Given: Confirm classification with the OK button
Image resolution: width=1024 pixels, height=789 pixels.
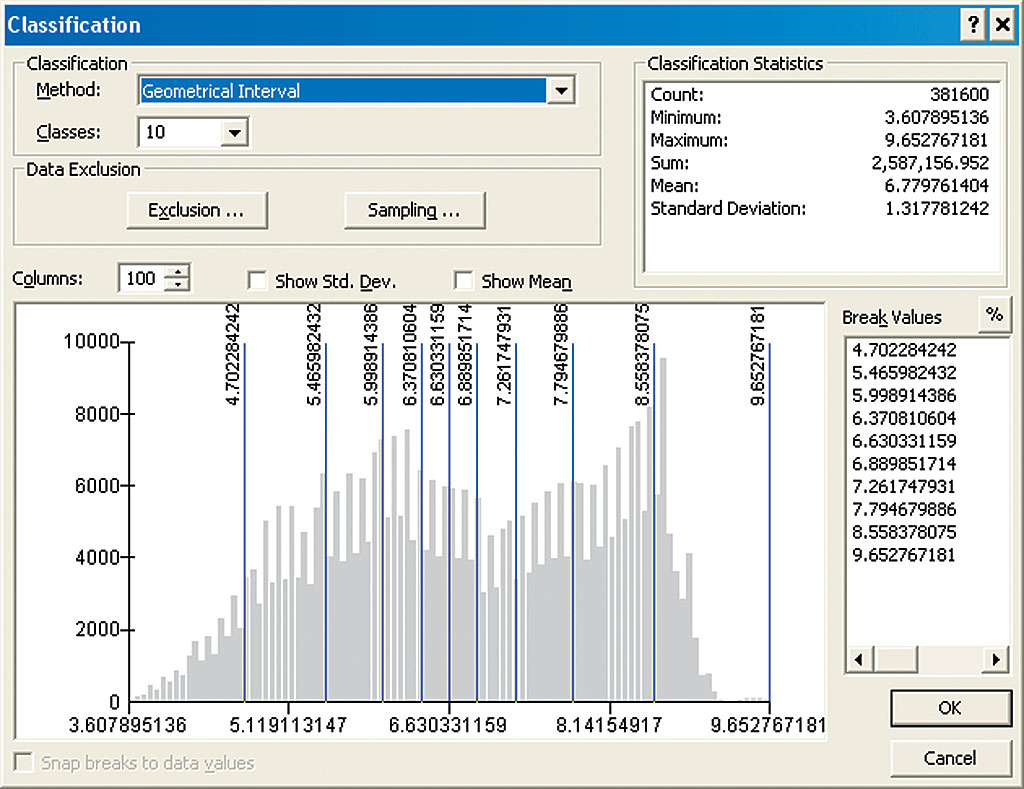Looking at the screenshot, I should (x=950, y=708).
